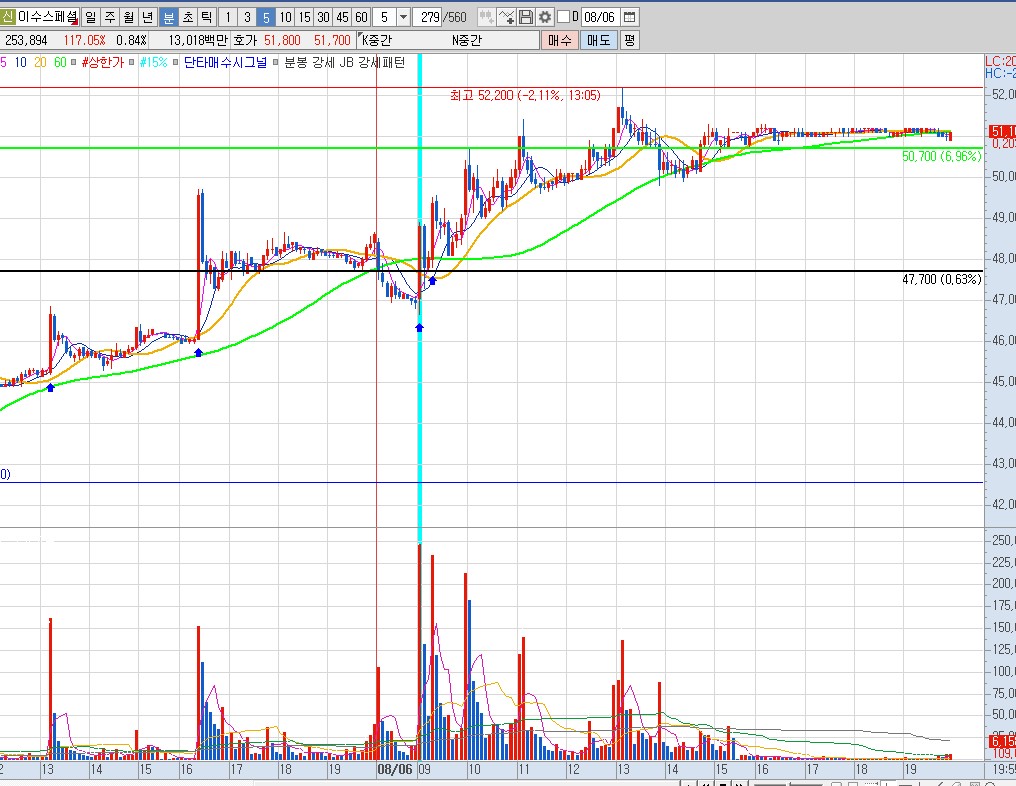
Task: Click the 평 button
Action: pos(629,40)
